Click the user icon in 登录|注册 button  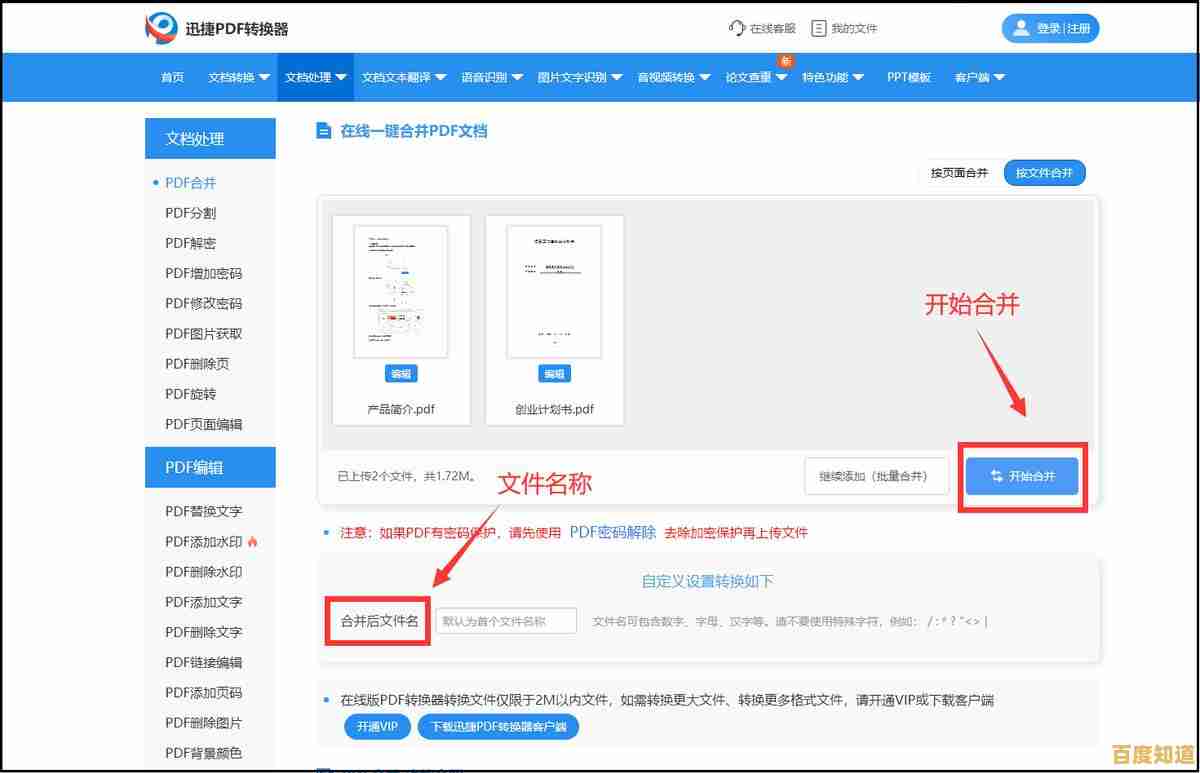tap(1021, 27)
